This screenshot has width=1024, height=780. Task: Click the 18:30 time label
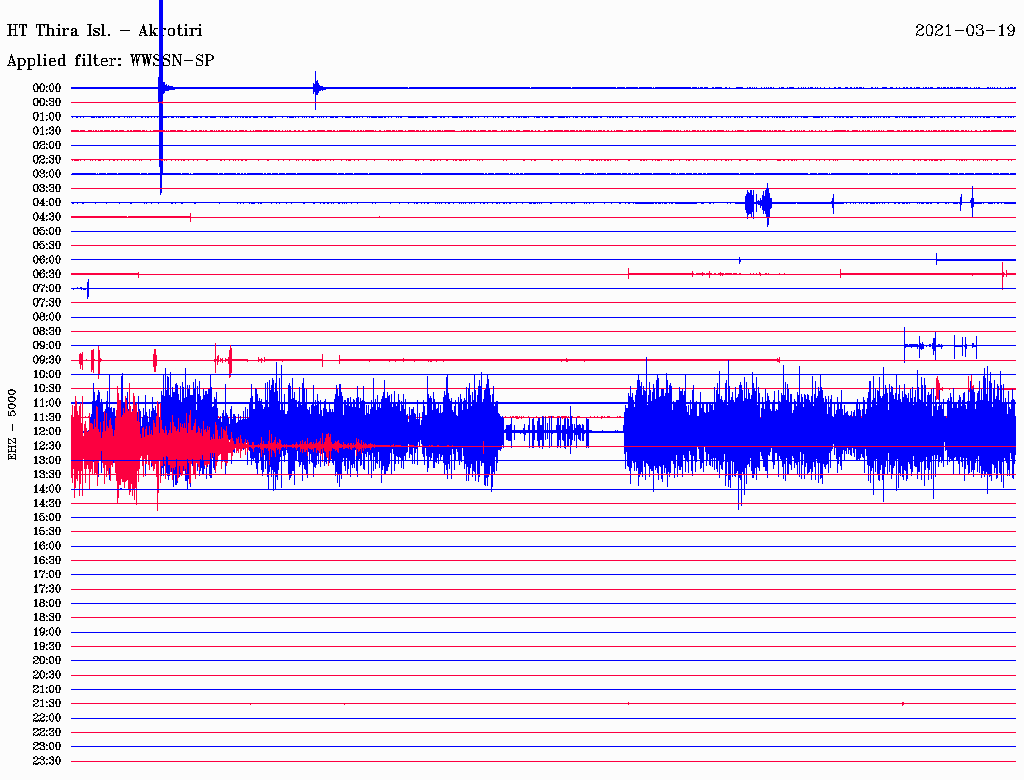[47, 617]
